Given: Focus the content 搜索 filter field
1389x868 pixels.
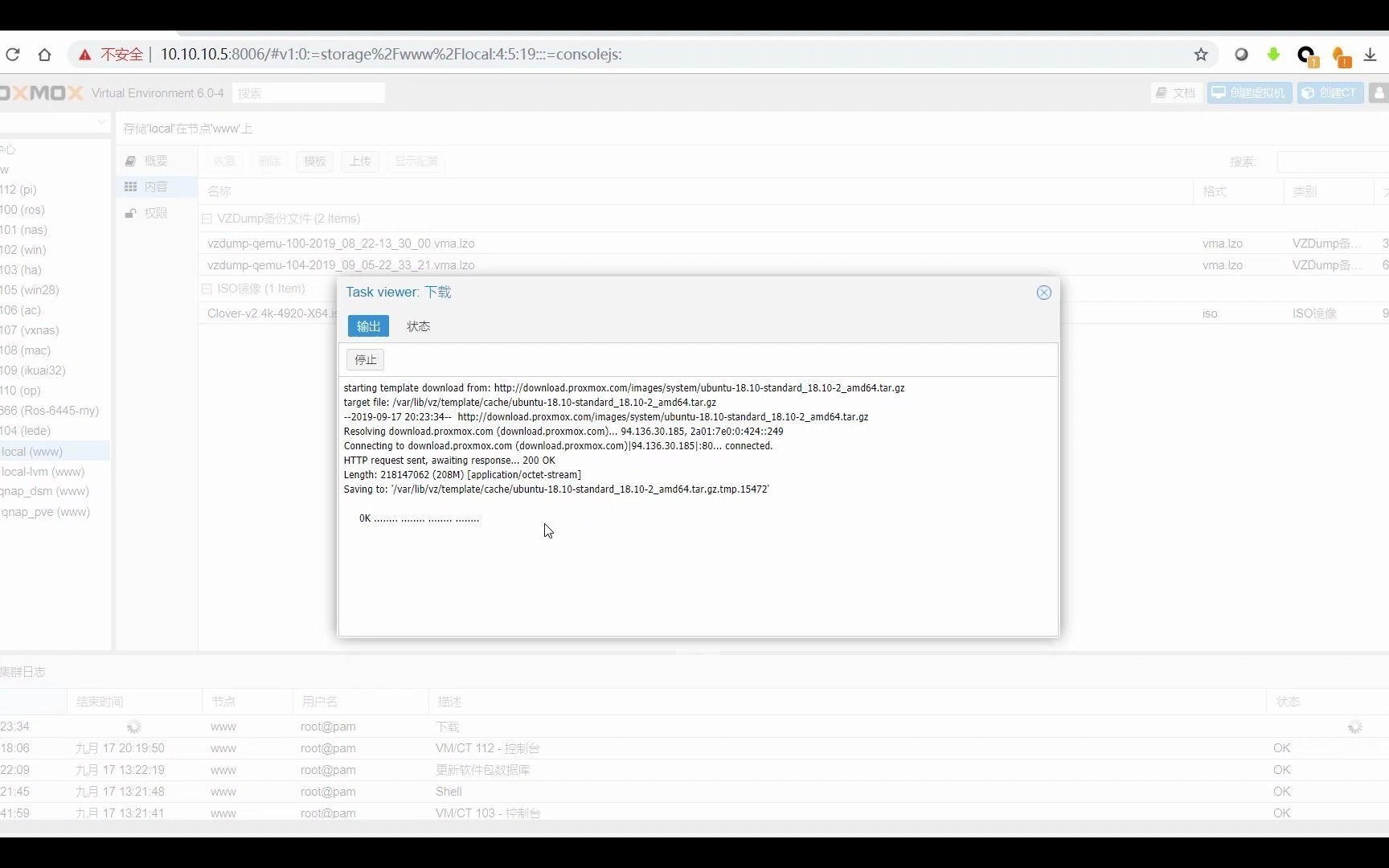Looking at the screenshot, I should tap(1333, 162).
